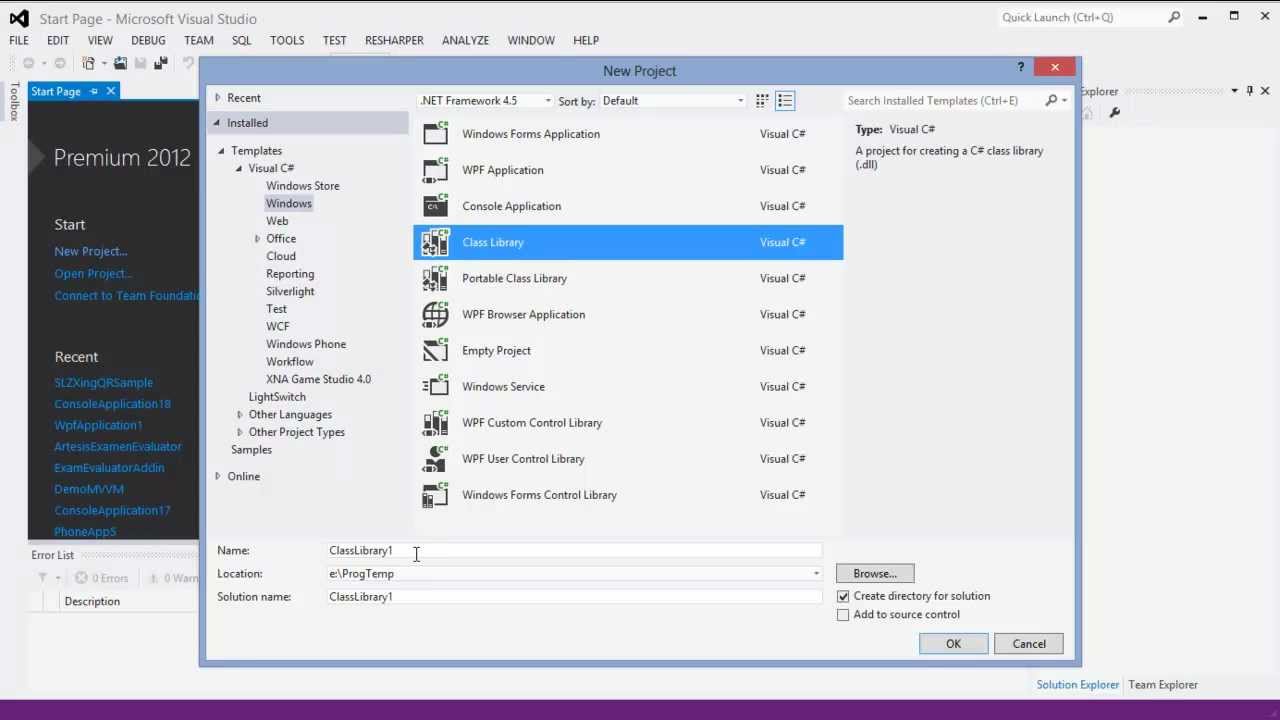Viewport: 1280px width, 720px height.
Task: Open the .NET Framework 4.5 dropdown
Action: pyautogui.click(x=485, y=100)
